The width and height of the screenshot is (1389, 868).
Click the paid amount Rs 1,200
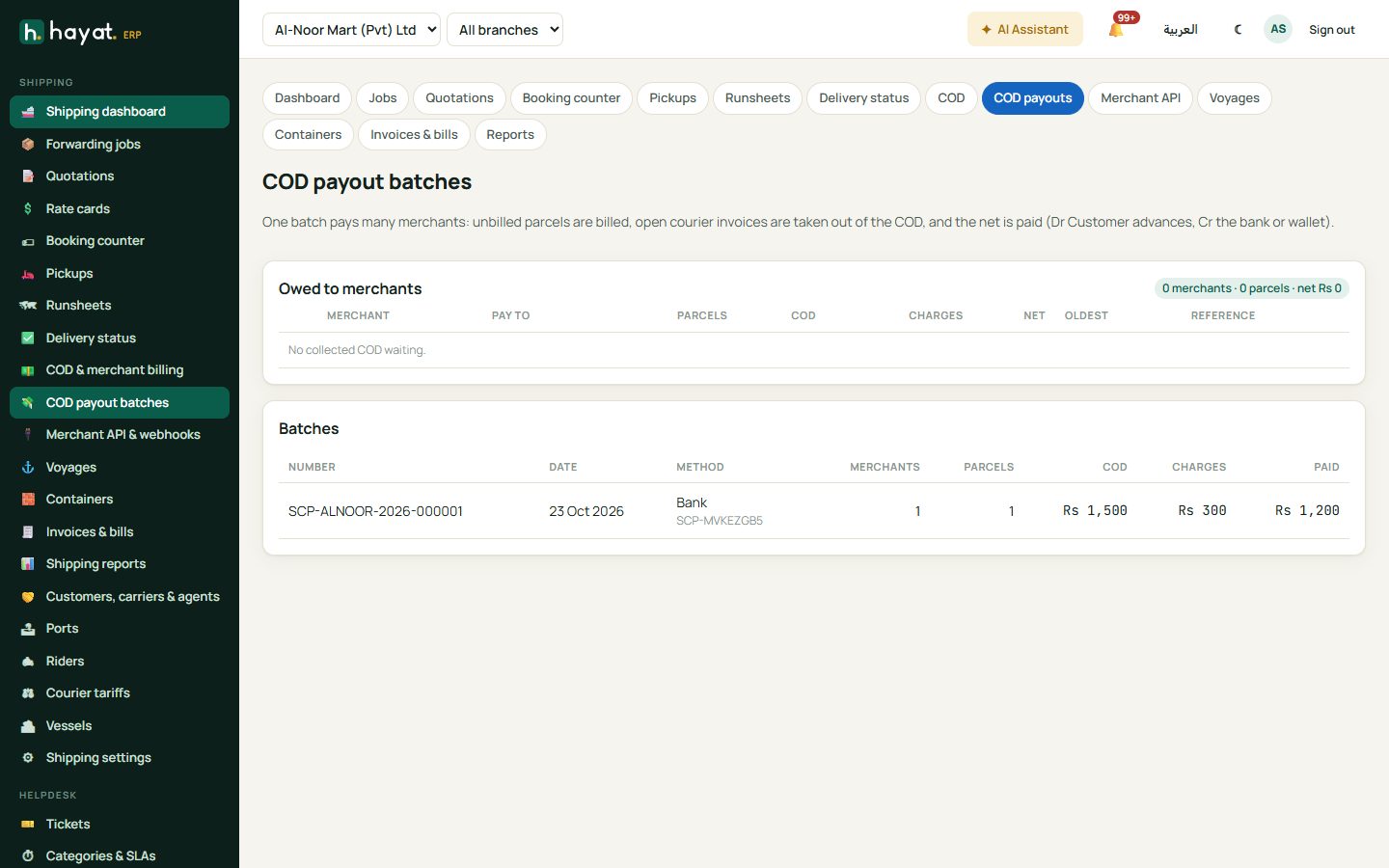coord(1307,510)
